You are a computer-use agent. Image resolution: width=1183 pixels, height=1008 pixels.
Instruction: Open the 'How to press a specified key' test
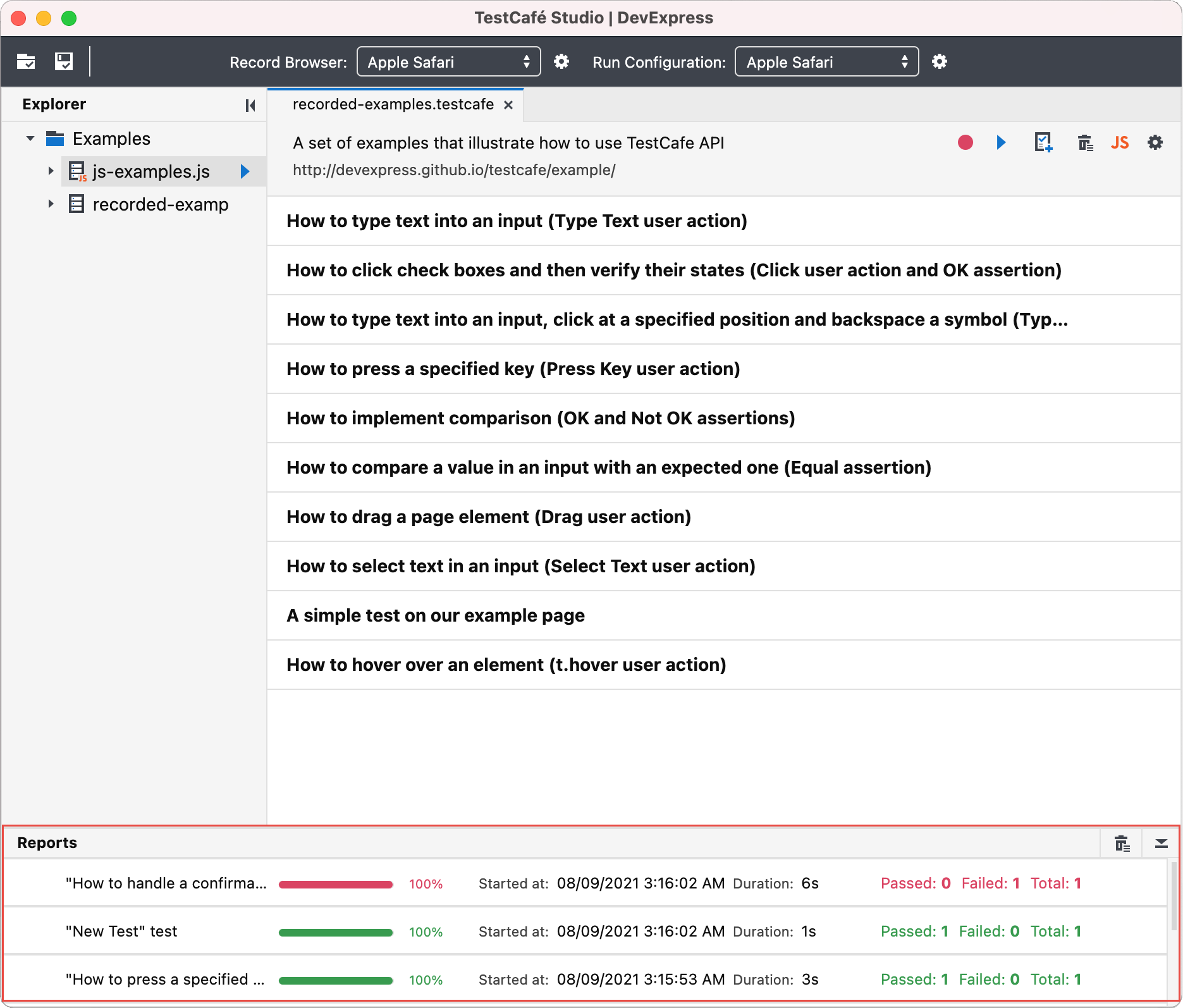pyautogui.click(x=513, y=369)
